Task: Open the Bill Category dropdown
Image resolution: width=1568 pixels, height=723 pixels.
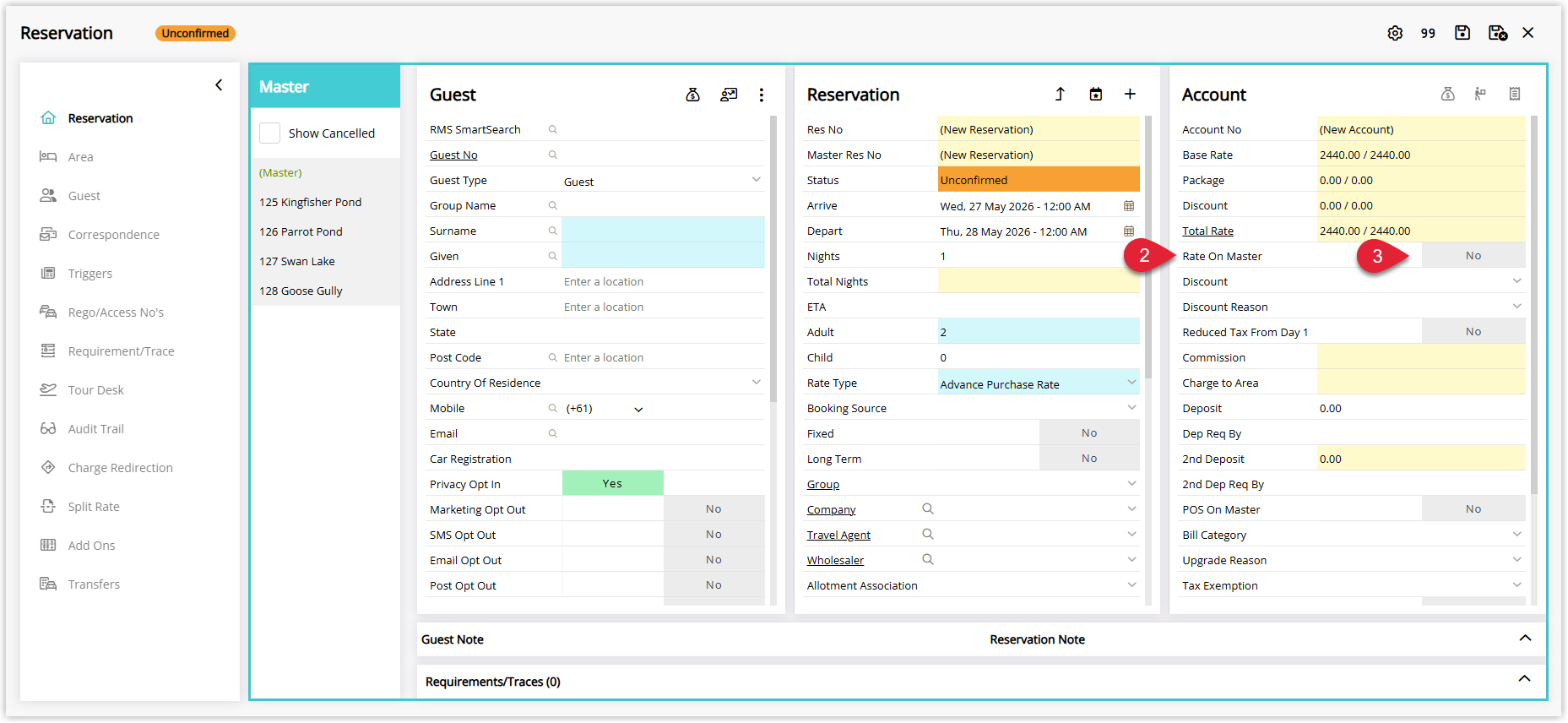Action: [x=1516, y=535]
